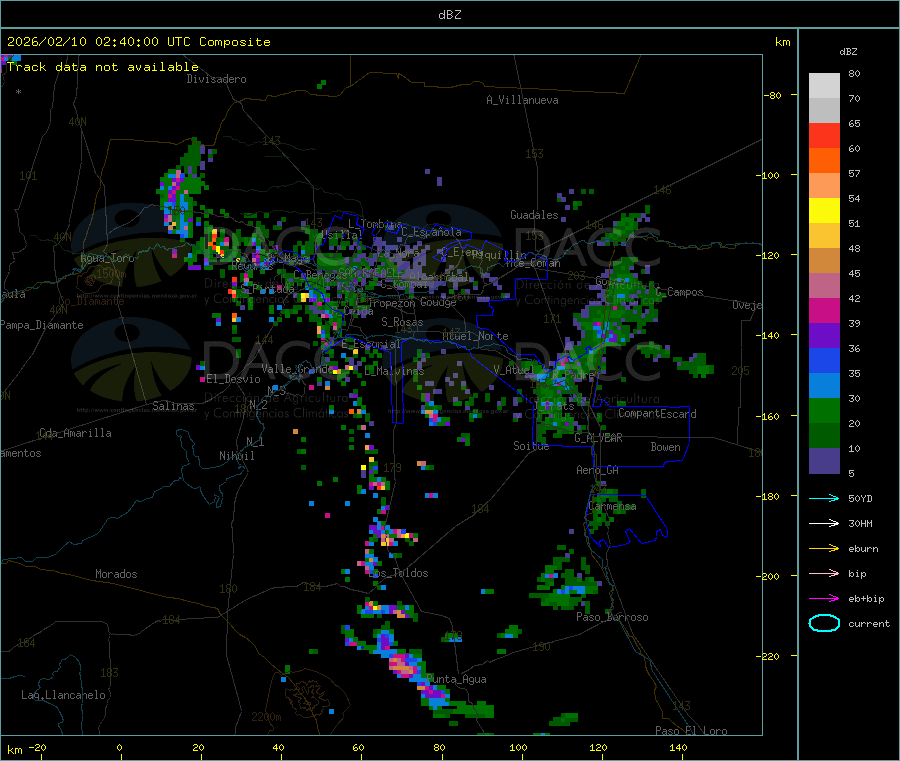
Task: Select the 60 tick on the horizontal axis
Action: pos(358,747)
